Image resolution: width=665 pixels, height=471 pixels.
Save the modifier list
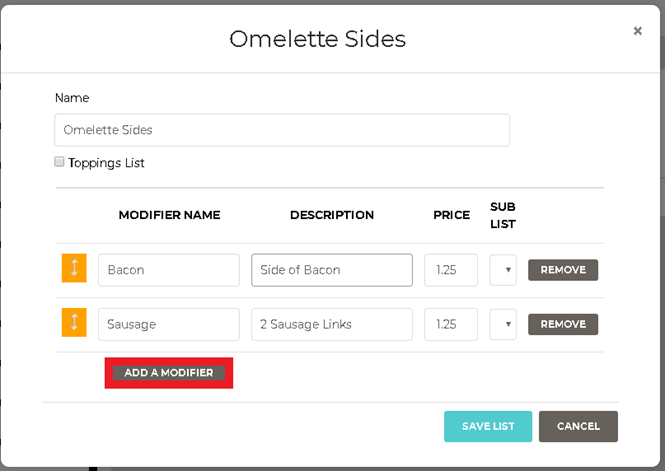coord(488,426)
